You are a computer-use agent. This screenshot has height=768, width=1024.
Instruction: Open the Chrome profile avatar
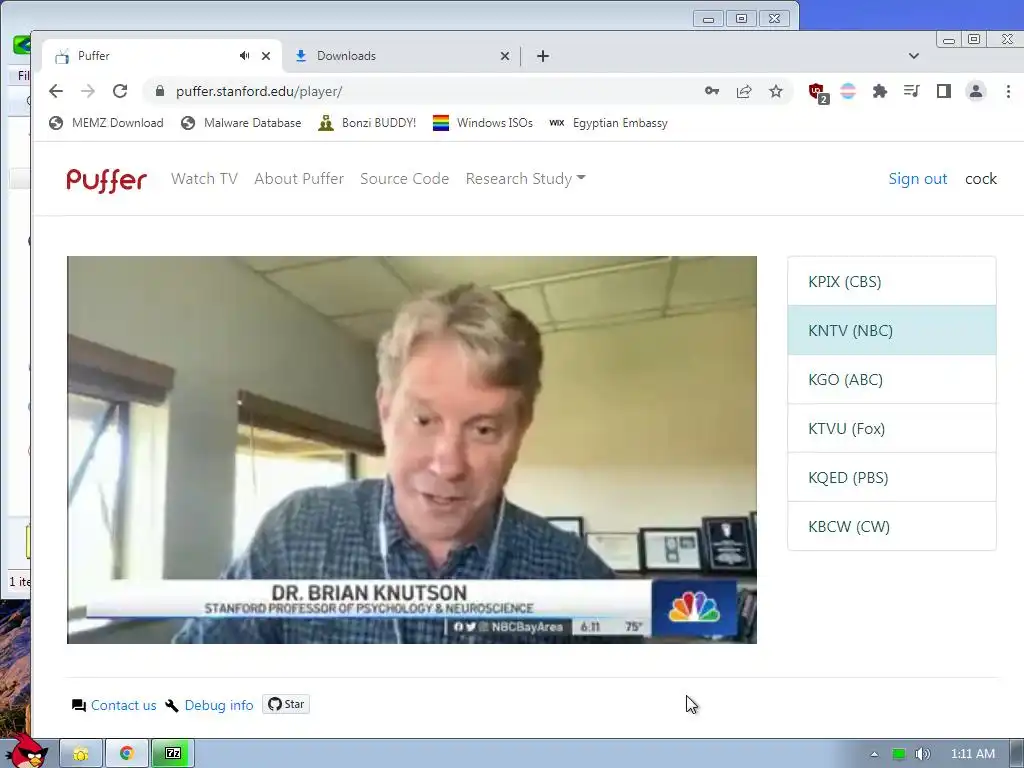[x=976, y=91]
